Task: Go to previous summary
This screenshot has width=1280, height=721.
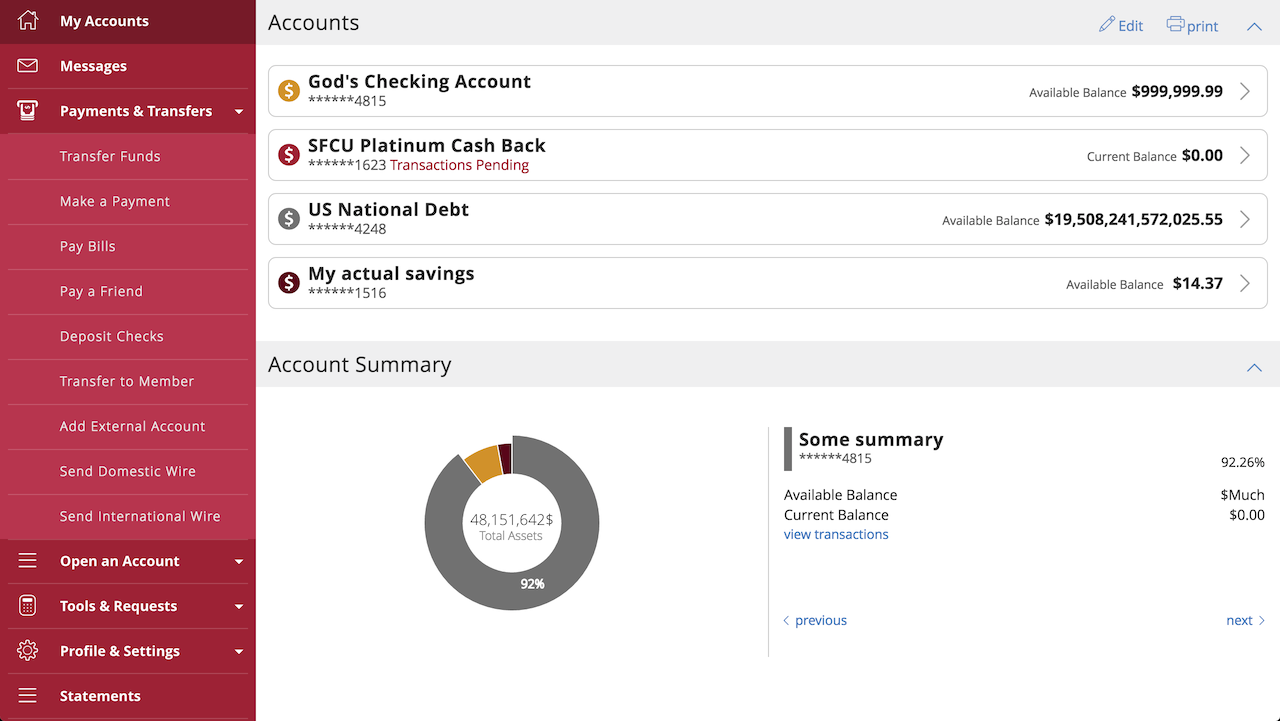Action: (x=814, y=620)
